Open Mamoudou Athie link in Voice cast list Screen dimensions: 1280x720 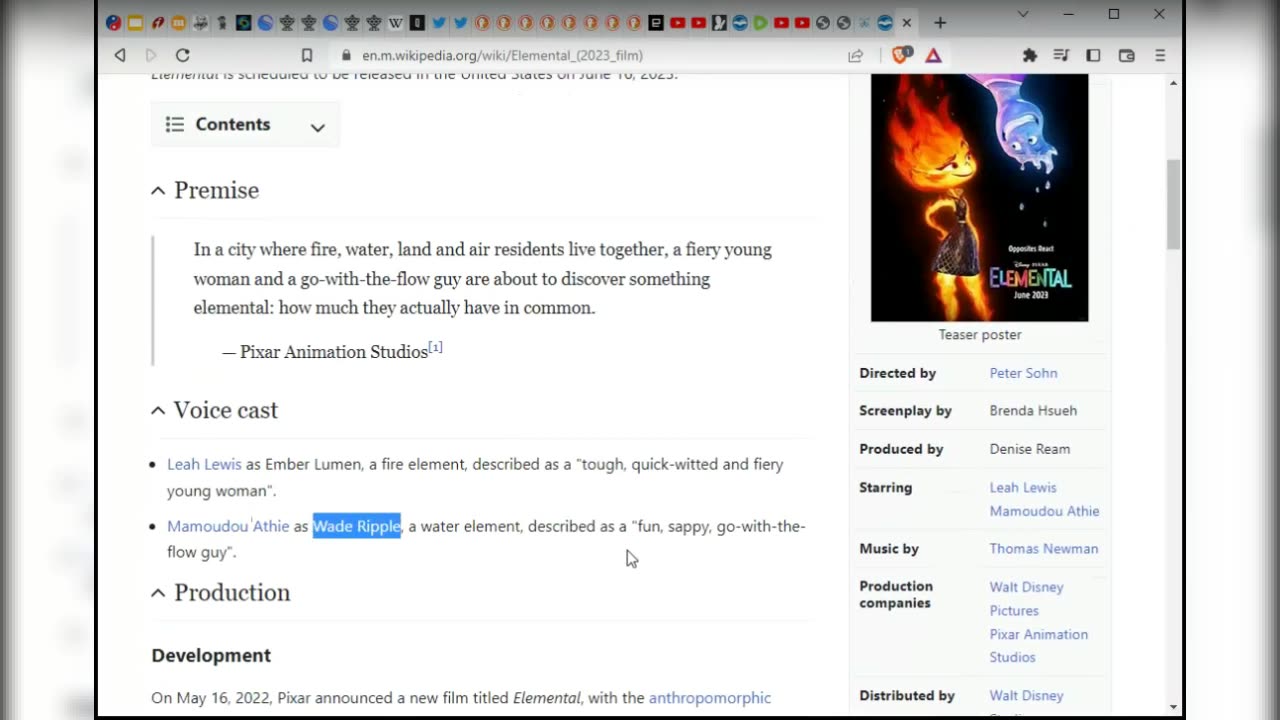click(x=228, y=526)
